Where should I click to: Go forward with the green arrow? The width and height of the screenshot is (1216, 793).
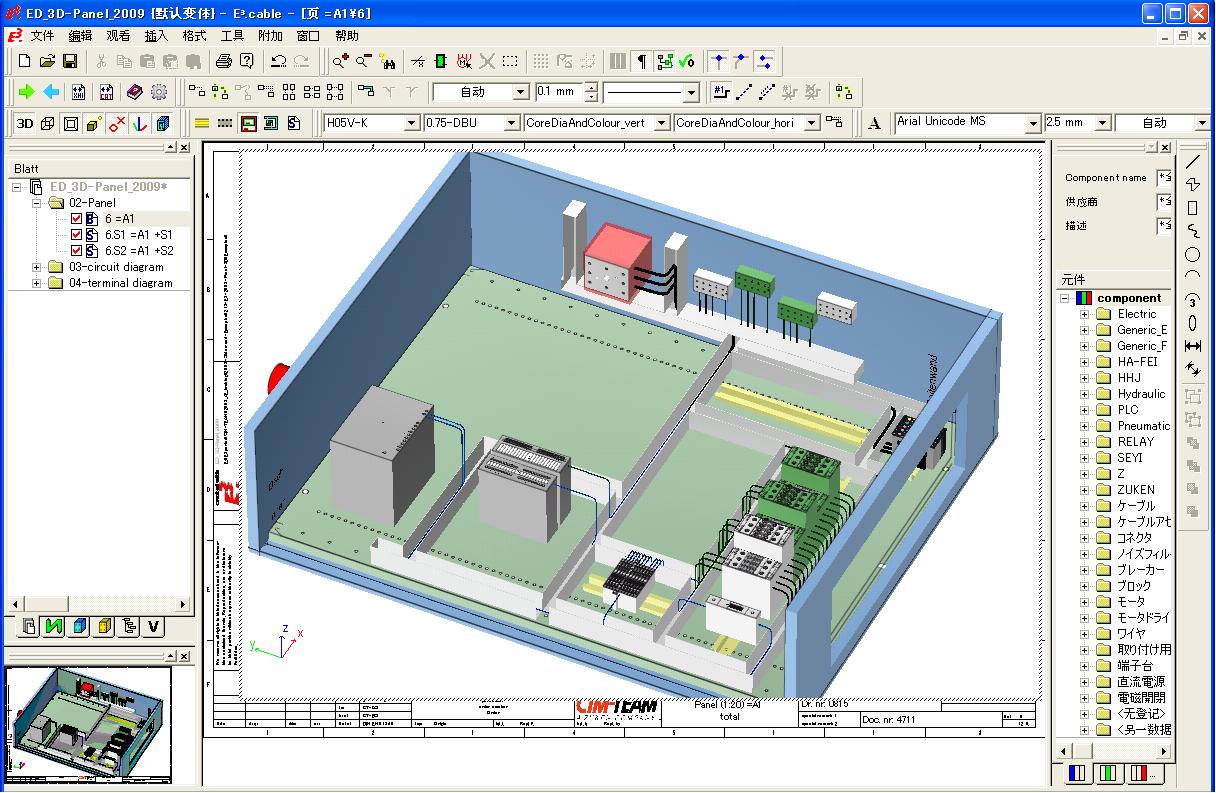pyautogui.click(x=27, y=92)
